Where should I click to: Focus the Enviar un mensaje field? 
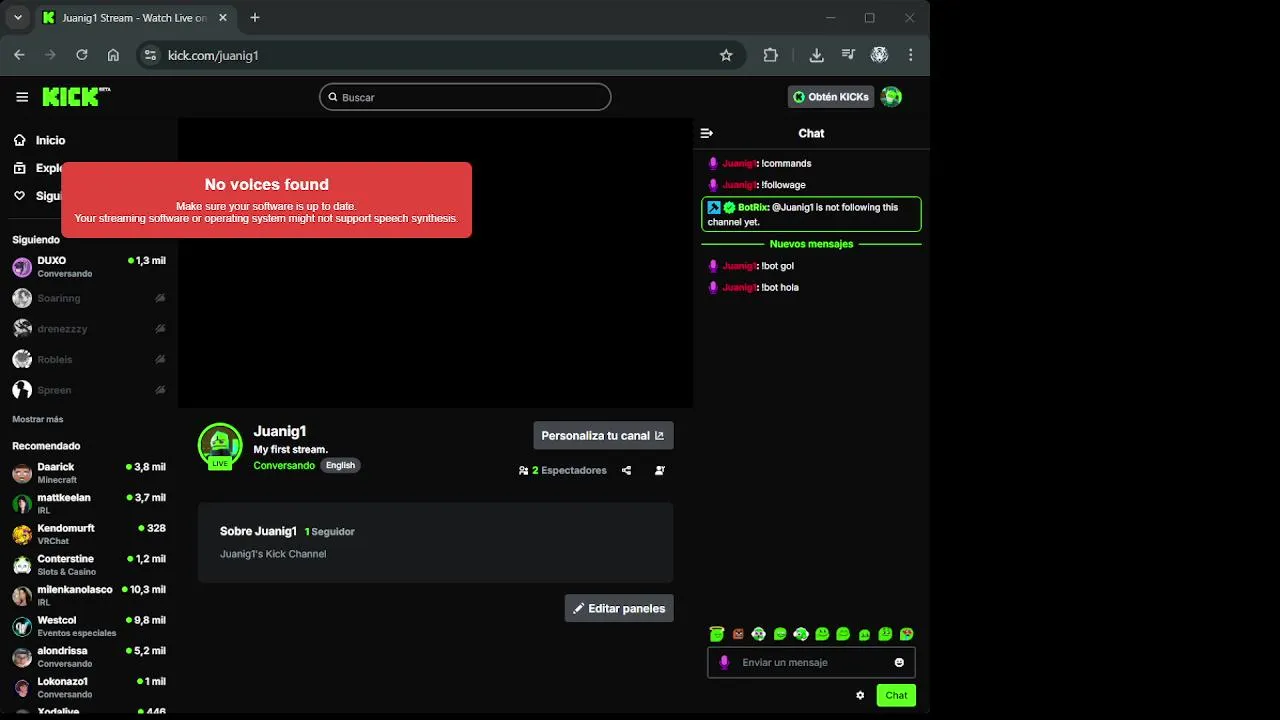[x=811, y=662]
